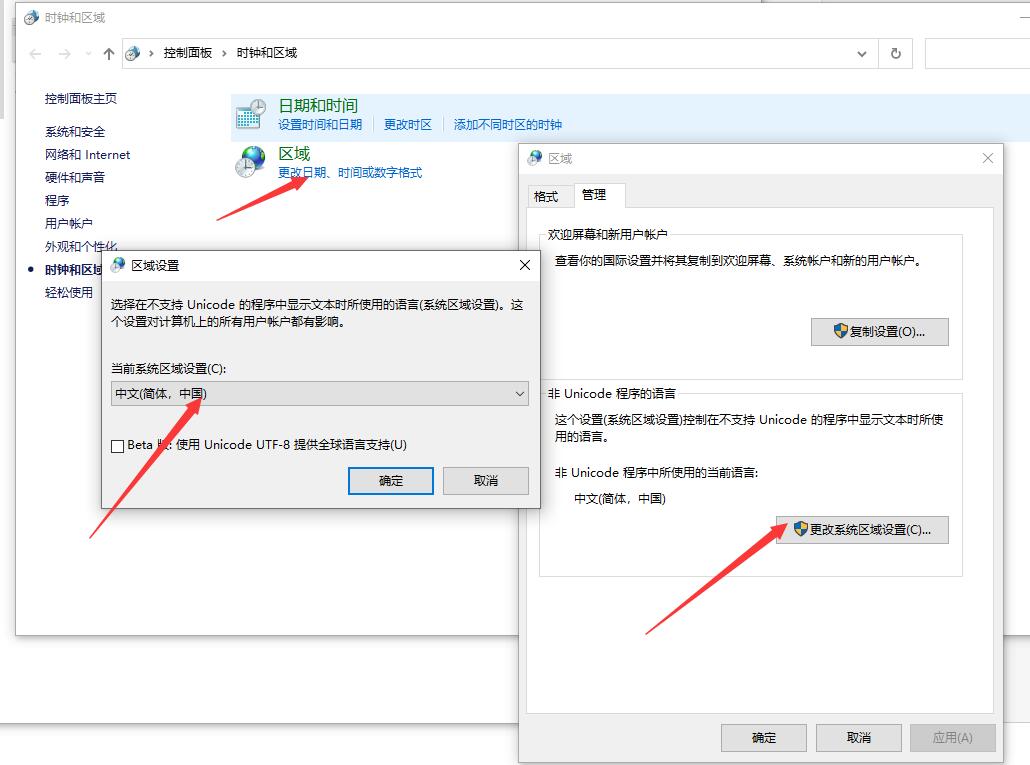Click the Region Settings dialog title icon
The height and width of the screenshot is (765, 1030).
tap(118, 265)
